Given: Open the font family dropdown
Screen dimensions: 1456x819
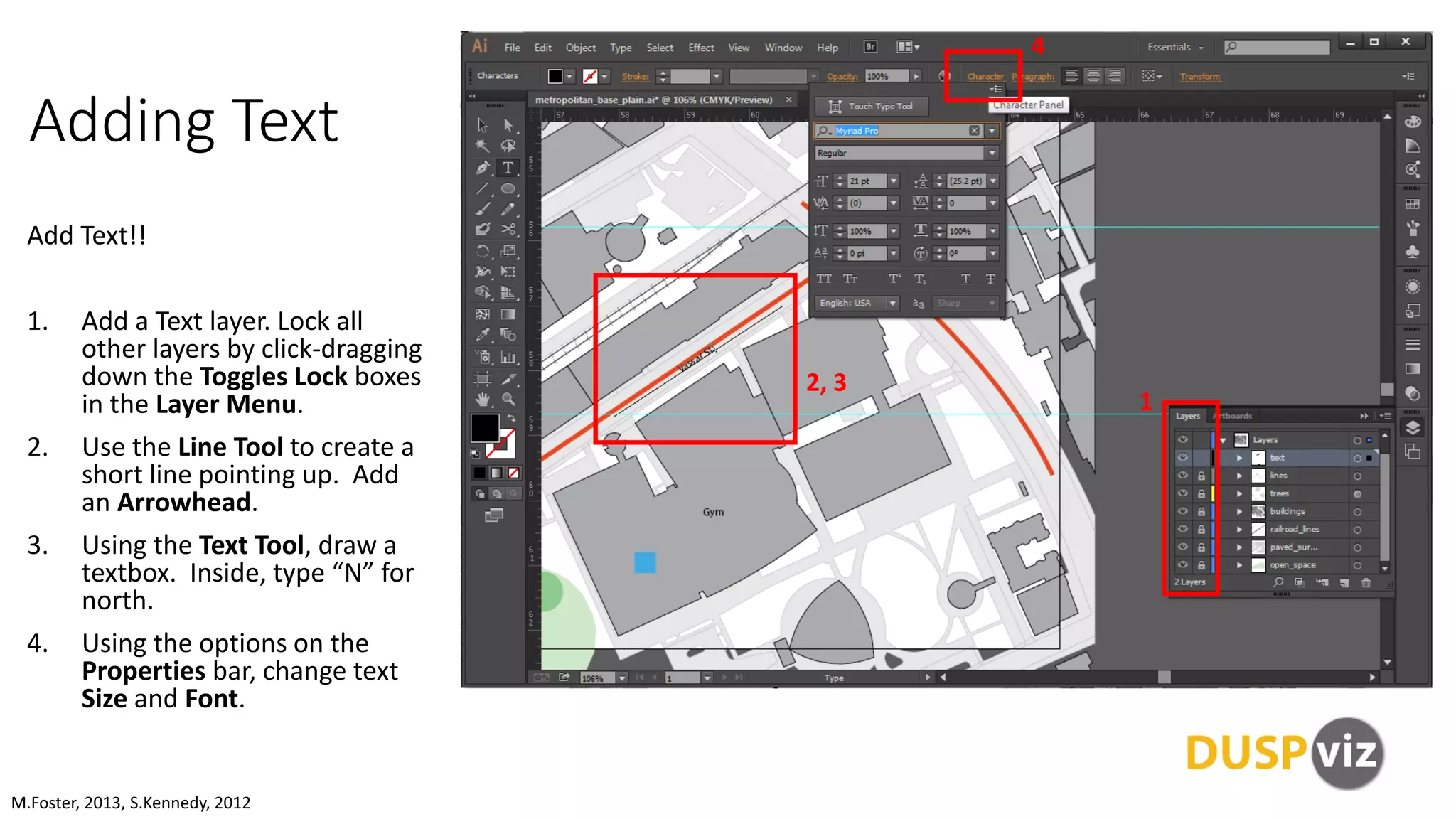Looking at the screenshot, I should coord(992,131).
